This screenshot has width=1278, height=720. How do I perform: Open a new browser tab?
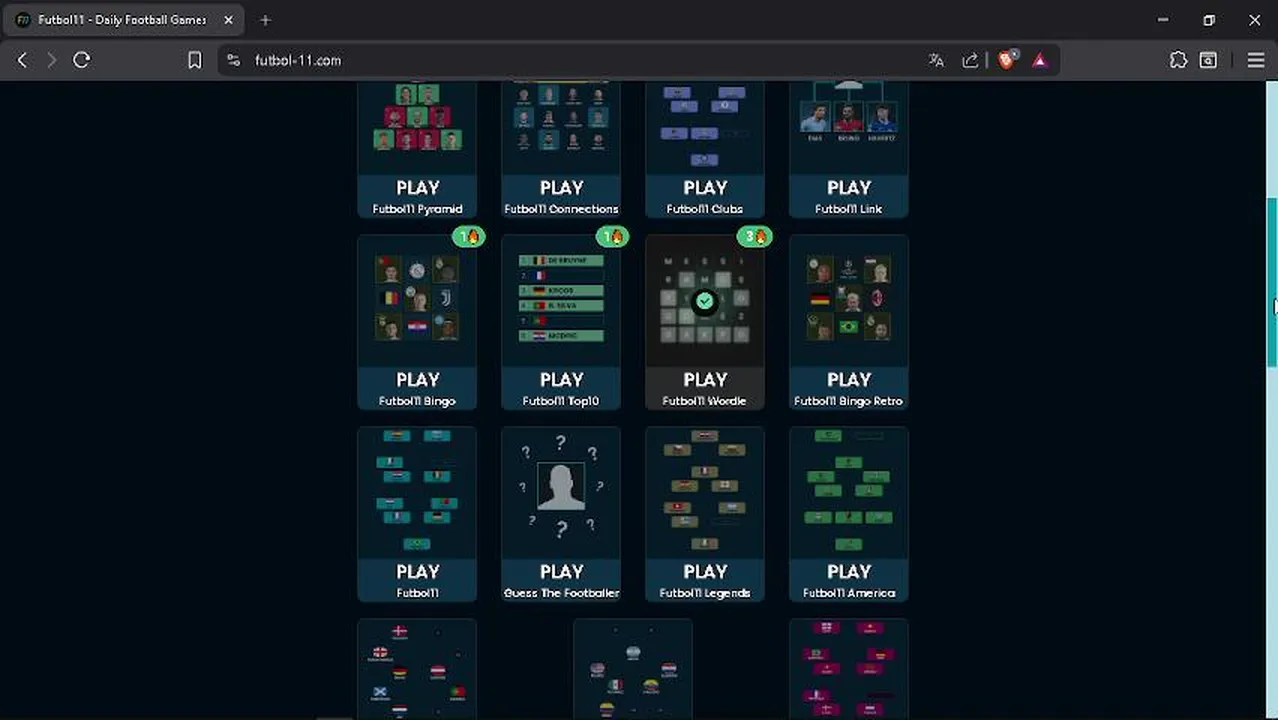click(x=265, y=20)
